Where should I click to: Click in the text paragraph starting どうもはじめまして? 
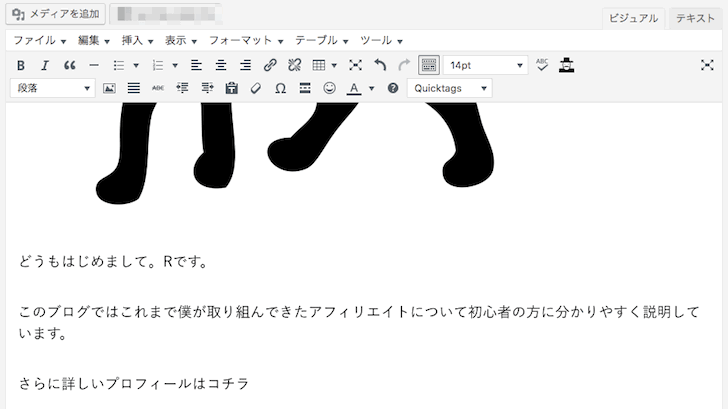click(x=112, y=263)
